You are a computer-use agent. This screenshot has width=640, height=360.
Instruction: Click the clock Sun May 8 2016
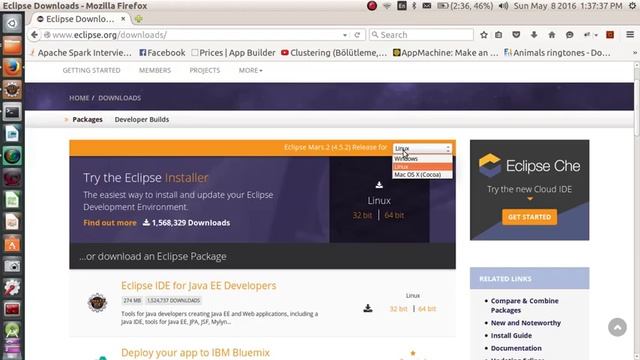(568, 6)
